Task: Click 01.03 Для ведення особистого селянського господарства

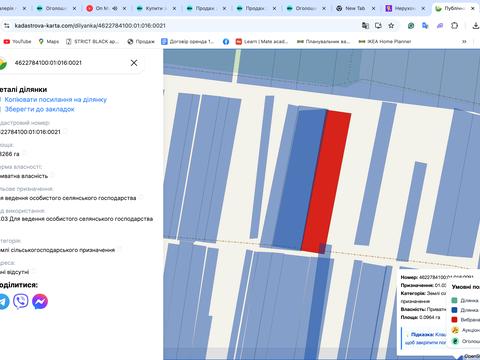Action: click(76, 219)
